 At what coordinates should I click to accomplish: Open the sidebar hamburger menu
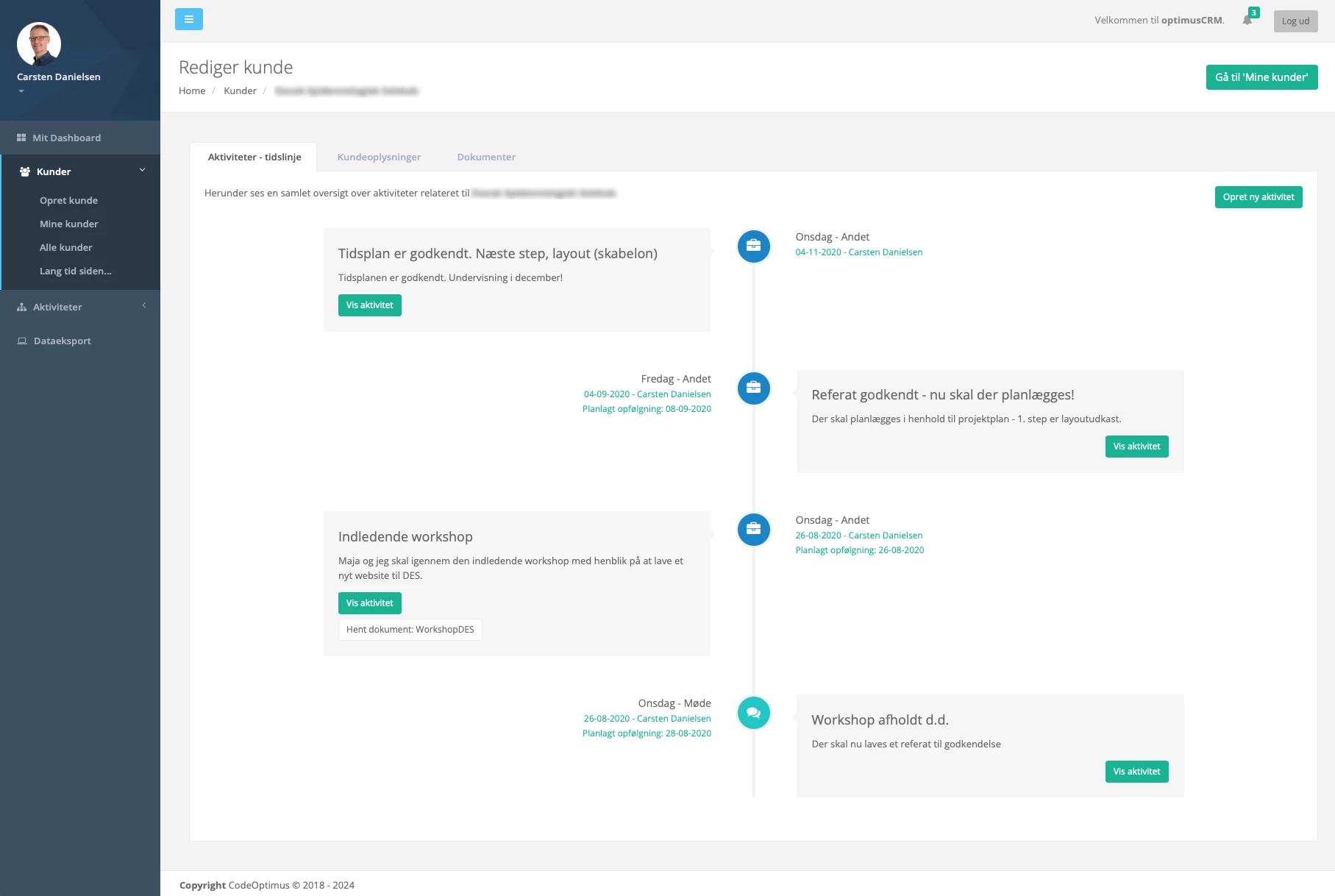coord(189,18)
